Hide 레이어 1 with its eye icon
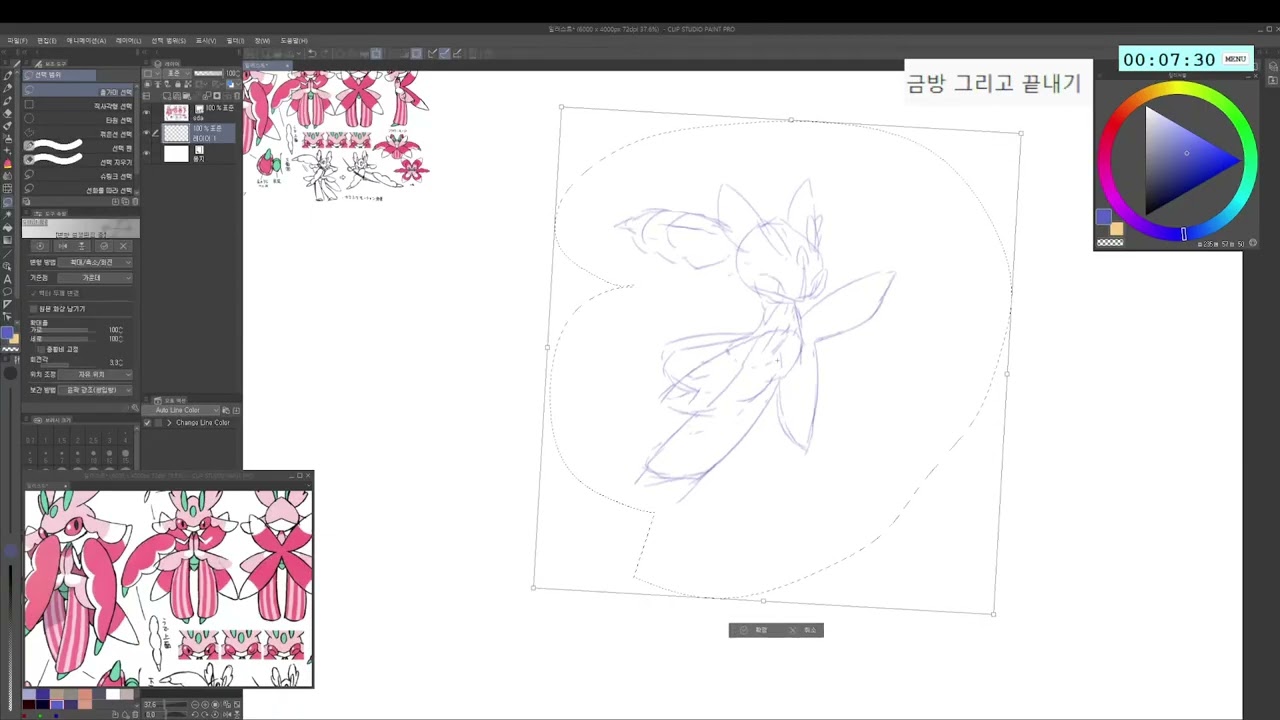1280x720 pixels. point(147,132)
